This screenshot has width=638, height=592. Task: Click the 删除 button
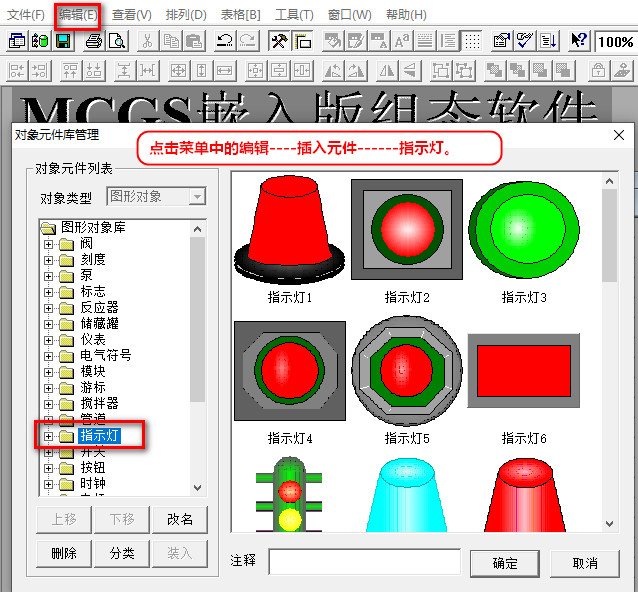tap(64, 553)
